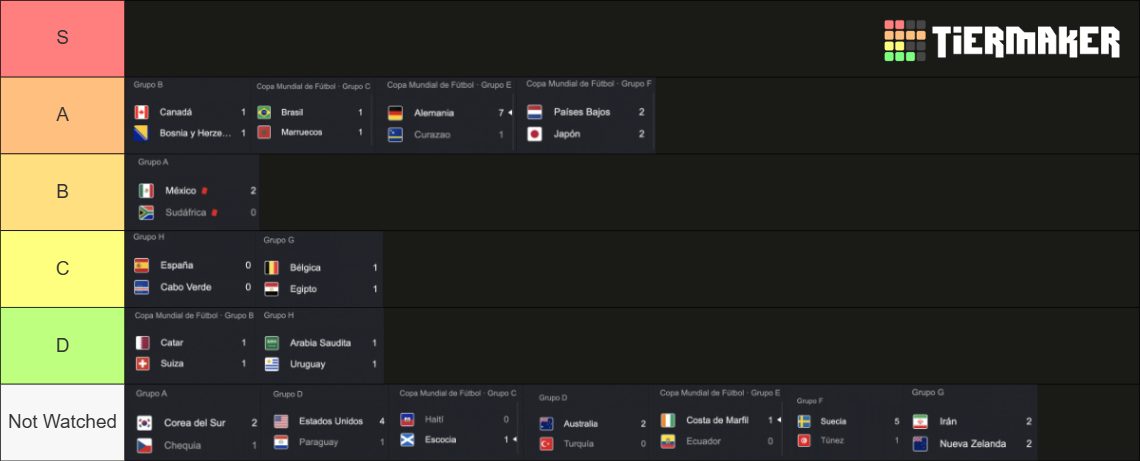The height and width of the screenshot is (461, 1140).
Task: Select the Irán vs Nueva Zelanda match card
Action: (x=971, y=422)
